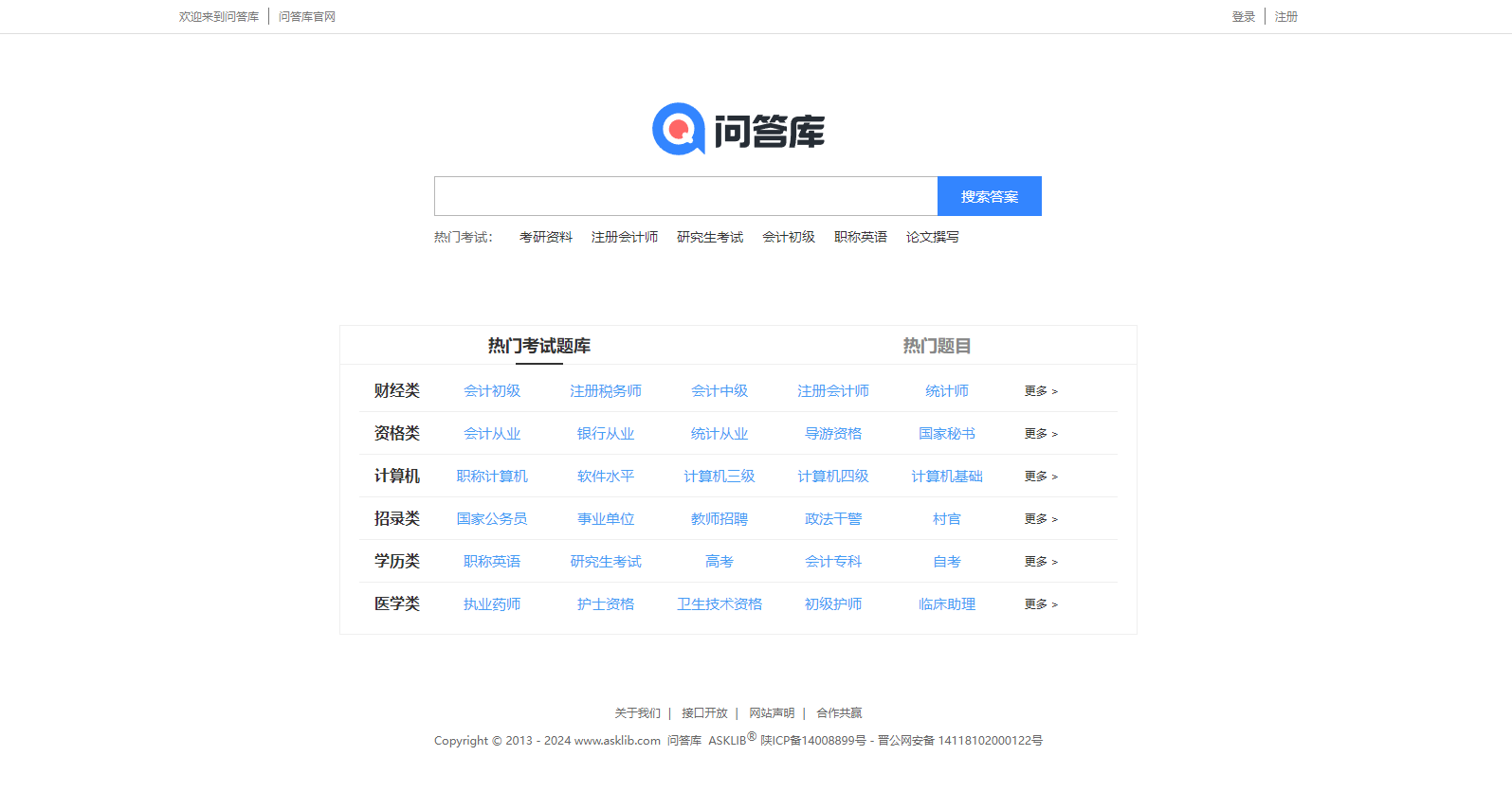Open the 政法干警 link

833,519
